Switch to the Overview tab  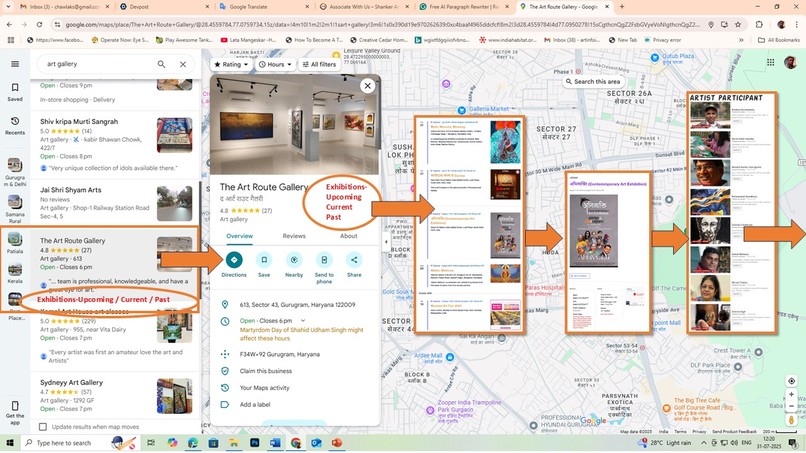[240, 236]
